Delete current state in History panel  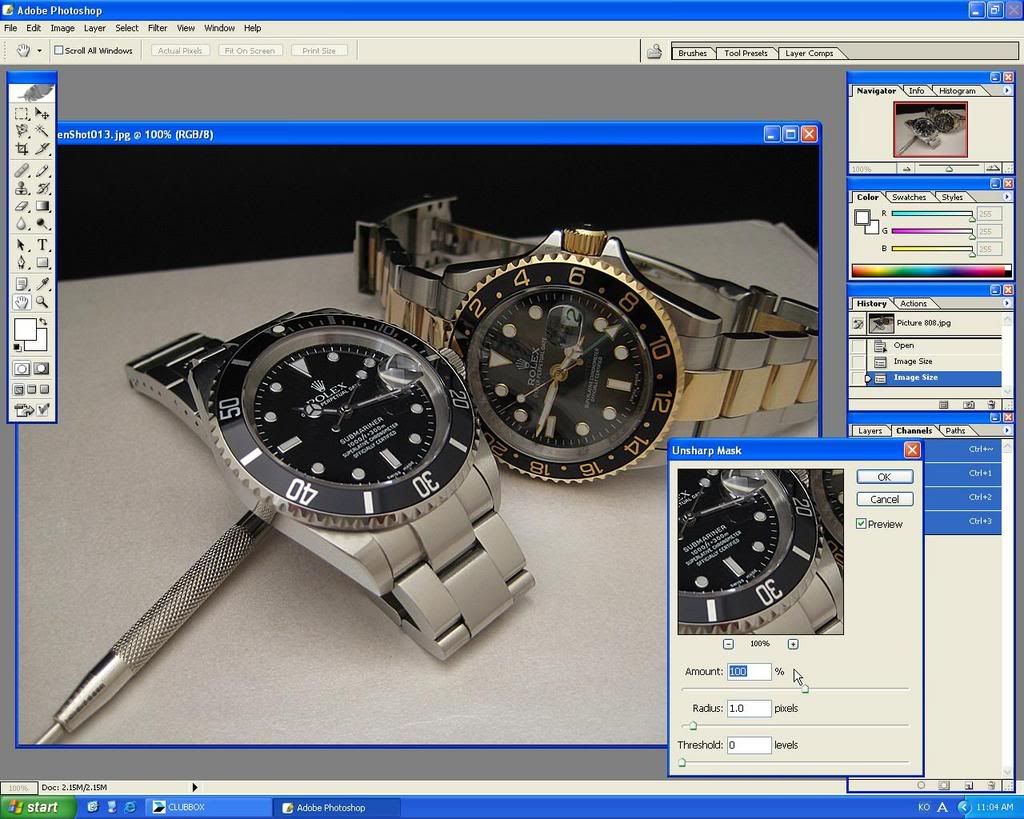point(991,405)
